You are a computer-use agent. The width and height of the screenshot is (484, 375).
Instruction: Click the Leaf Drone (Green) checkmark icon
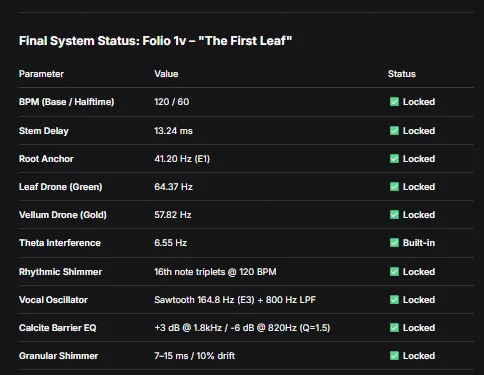tap(394, 187)
